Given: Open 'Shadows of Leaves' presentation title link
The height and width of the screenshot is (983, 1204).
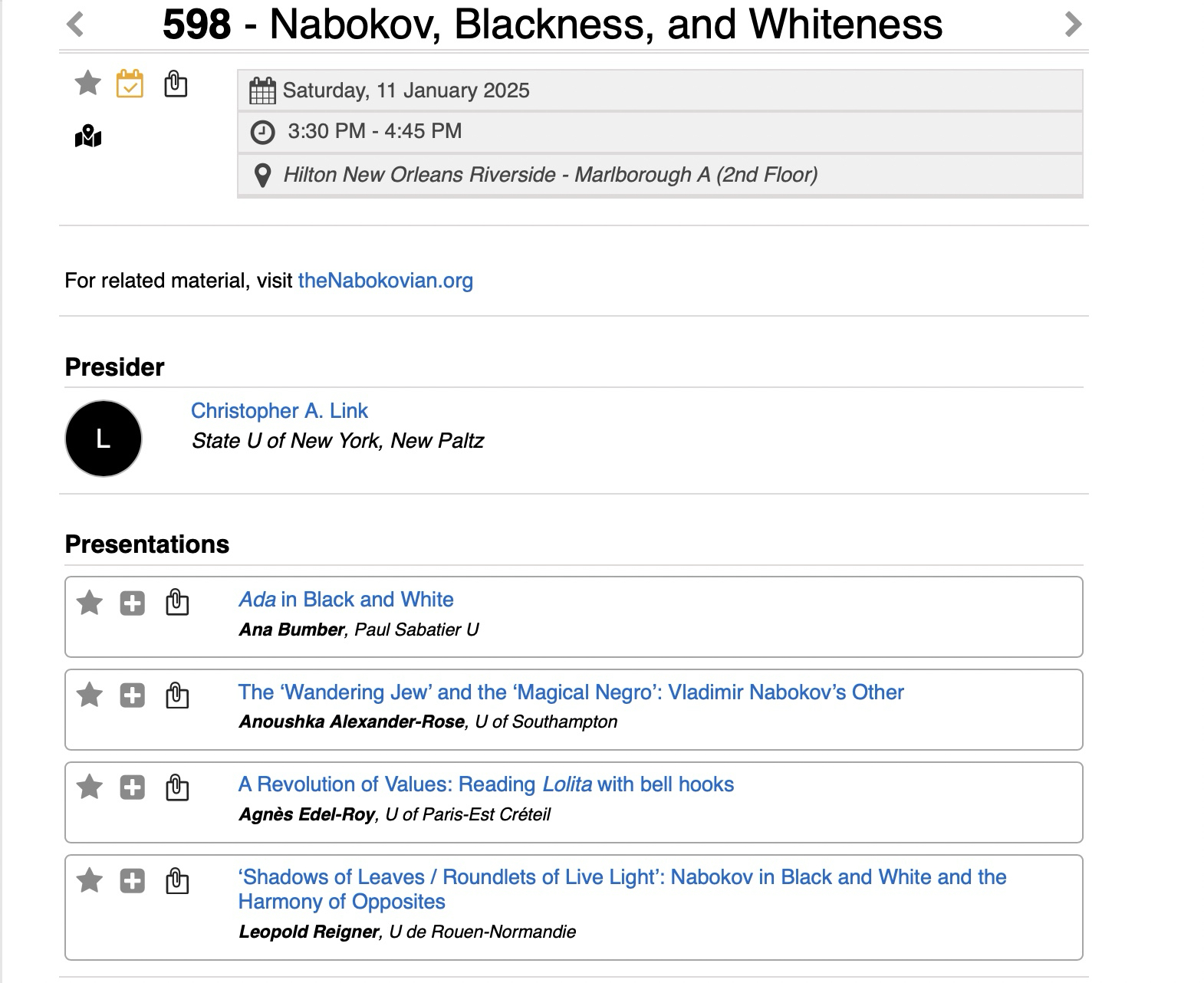Looking at the screenshot, I should tap(621, 877).
